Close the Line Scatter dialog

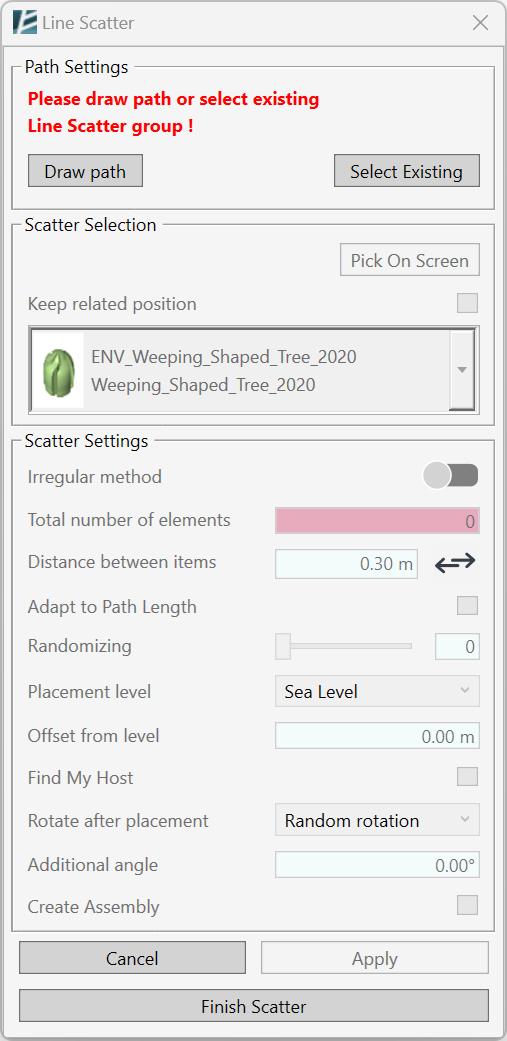pyautogui.click(x=480, y=23)
